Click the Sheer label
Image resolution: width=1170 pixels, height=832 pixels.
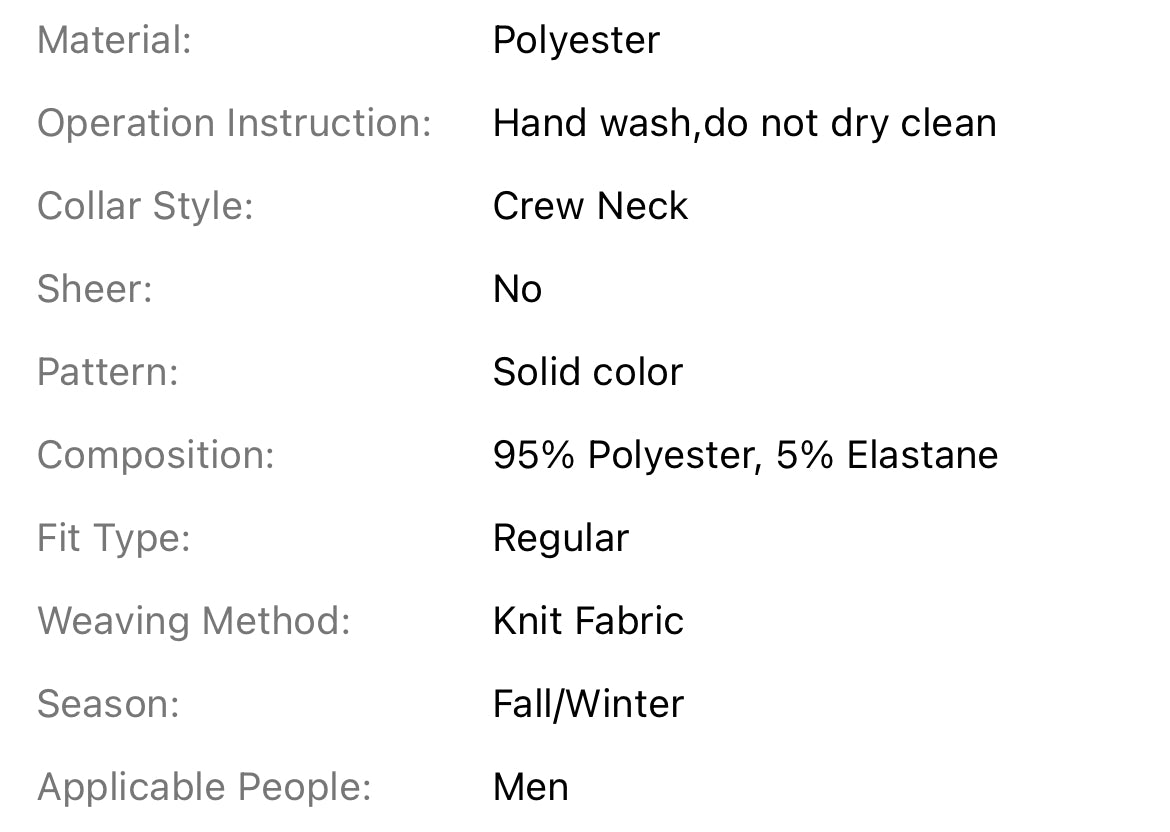94,290
